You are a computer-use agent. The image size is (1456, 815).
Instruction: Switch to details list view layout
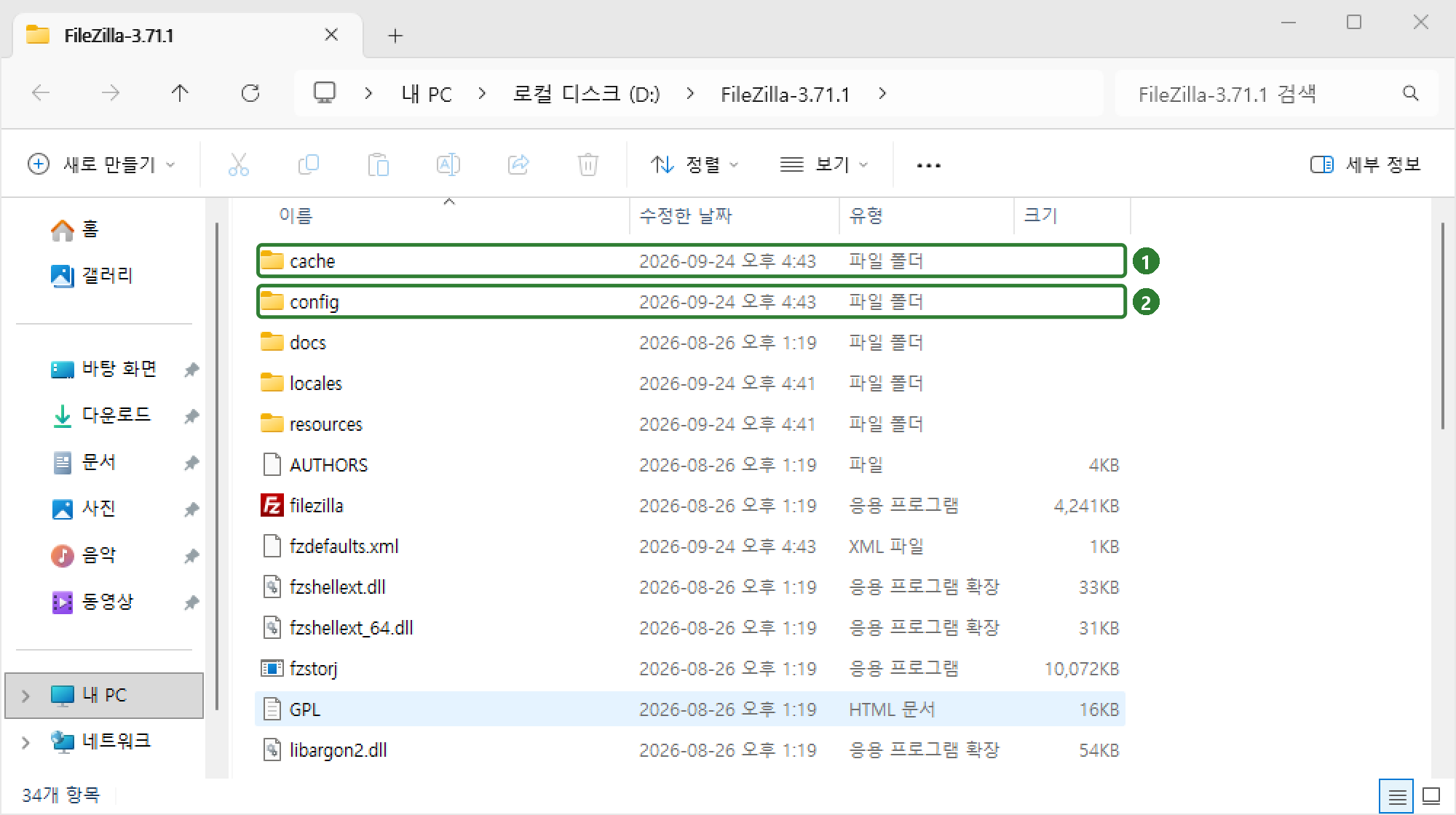tap(1396, 797)
